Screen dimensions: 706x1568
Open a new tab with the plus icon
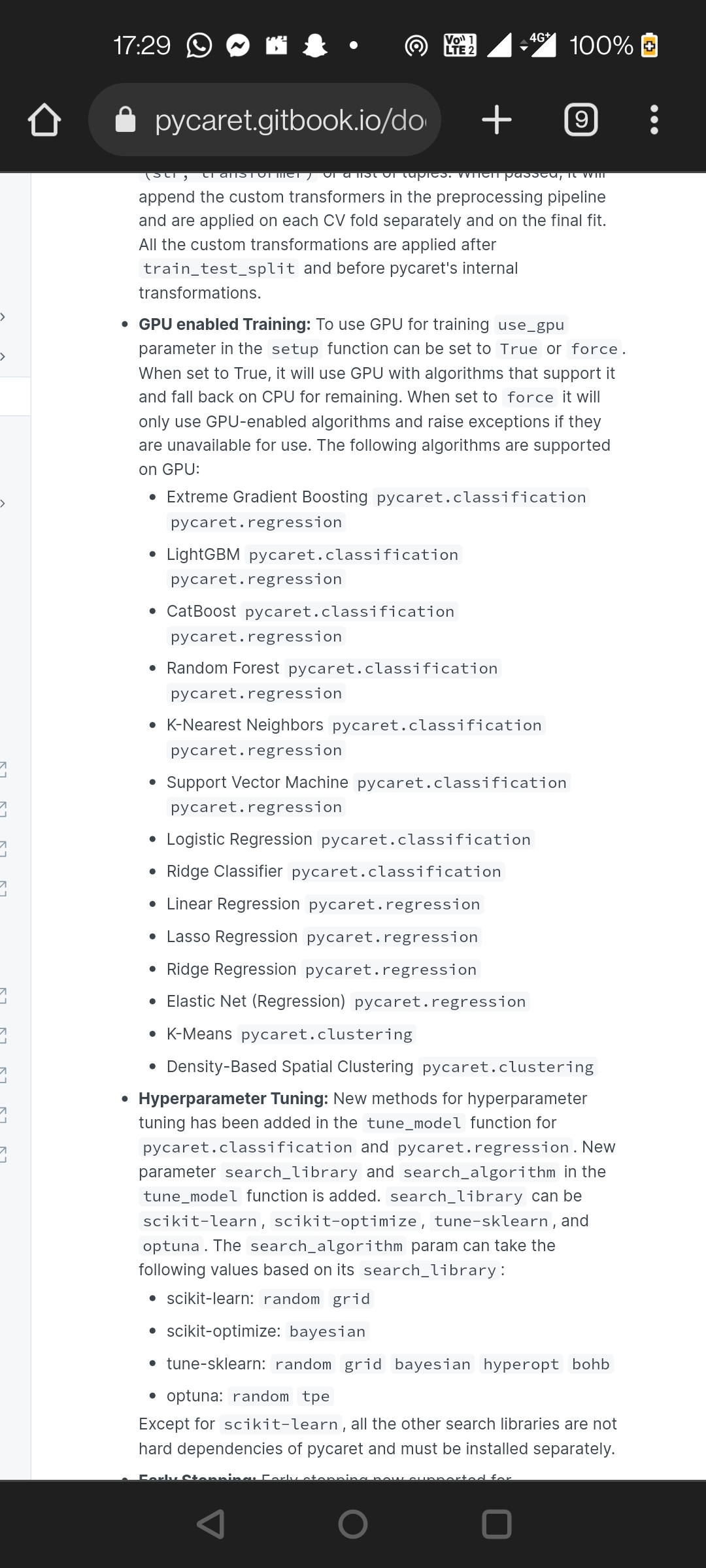496,119
